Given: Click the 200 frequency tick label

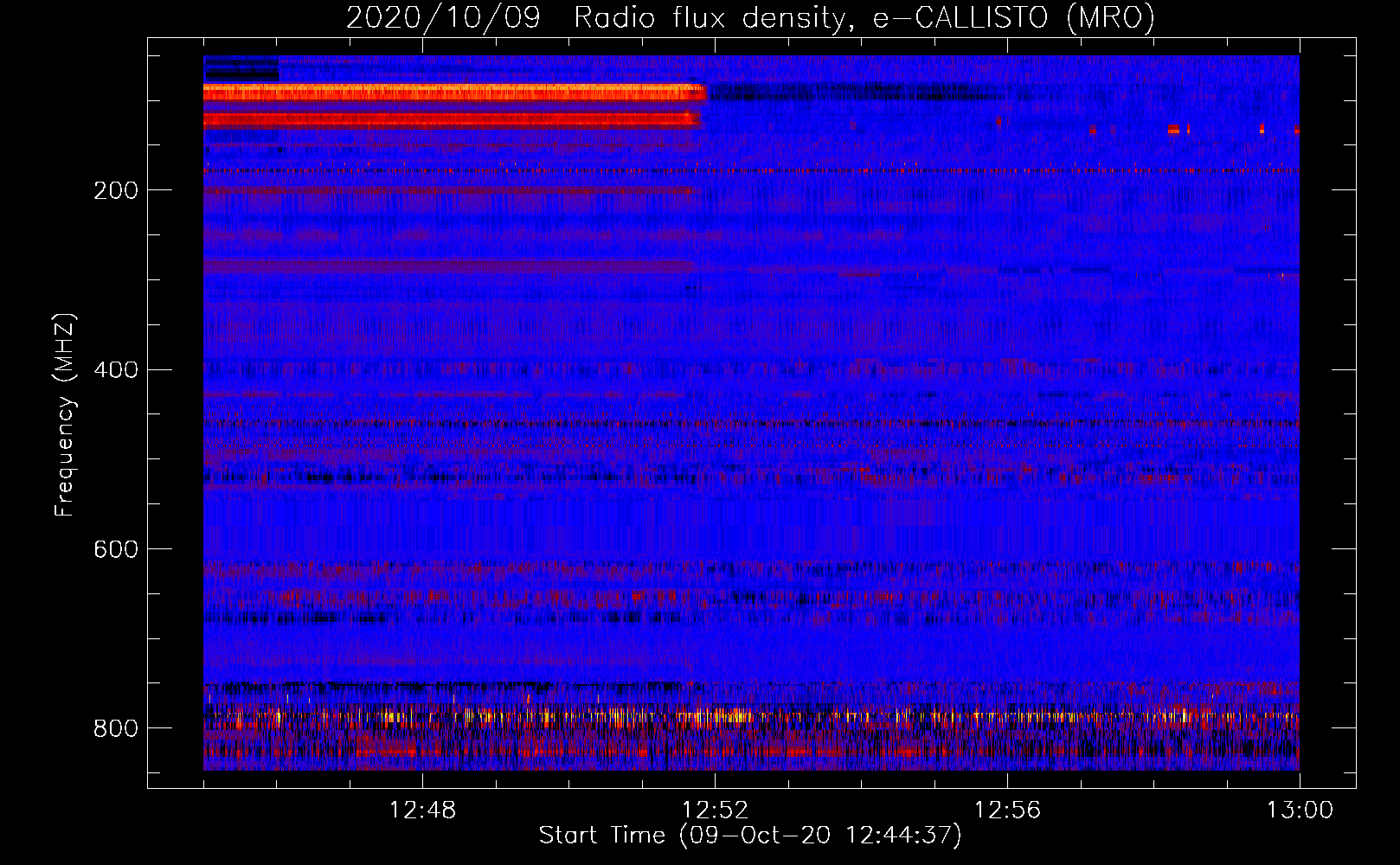Looking at the screenshot, I should [115, 190].
